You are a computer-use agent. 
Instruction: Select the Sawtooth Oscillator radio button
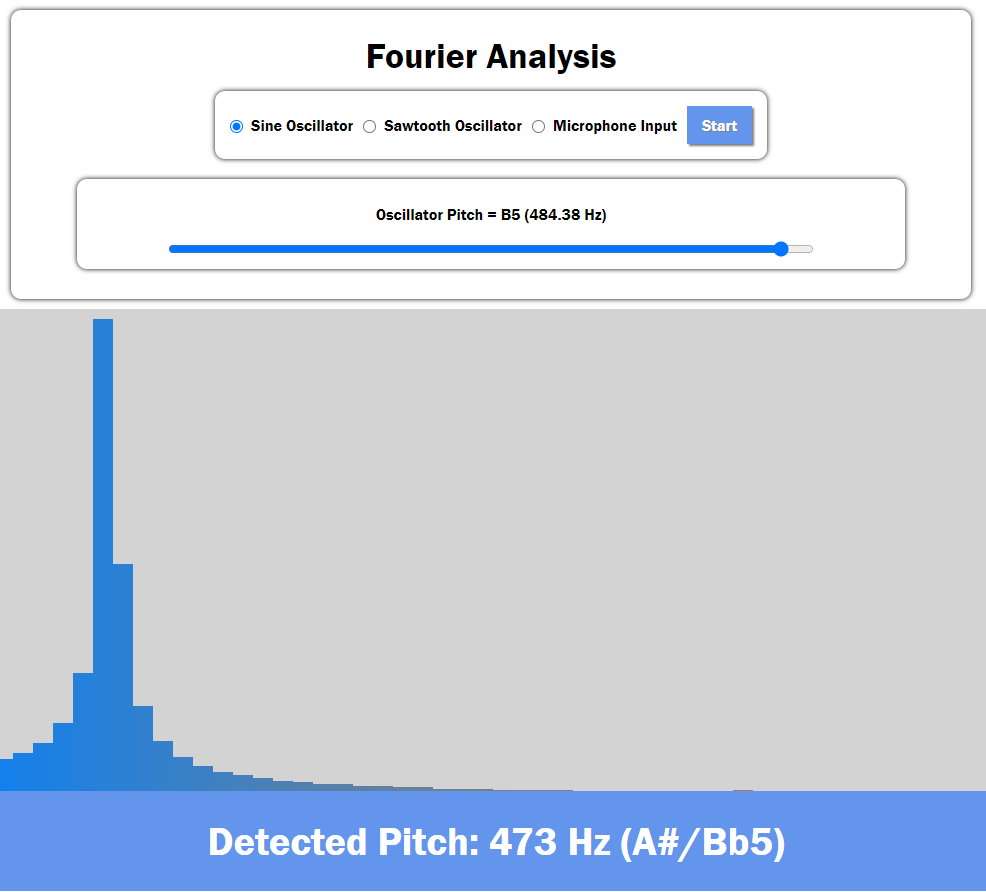click(x=369, y=127)
